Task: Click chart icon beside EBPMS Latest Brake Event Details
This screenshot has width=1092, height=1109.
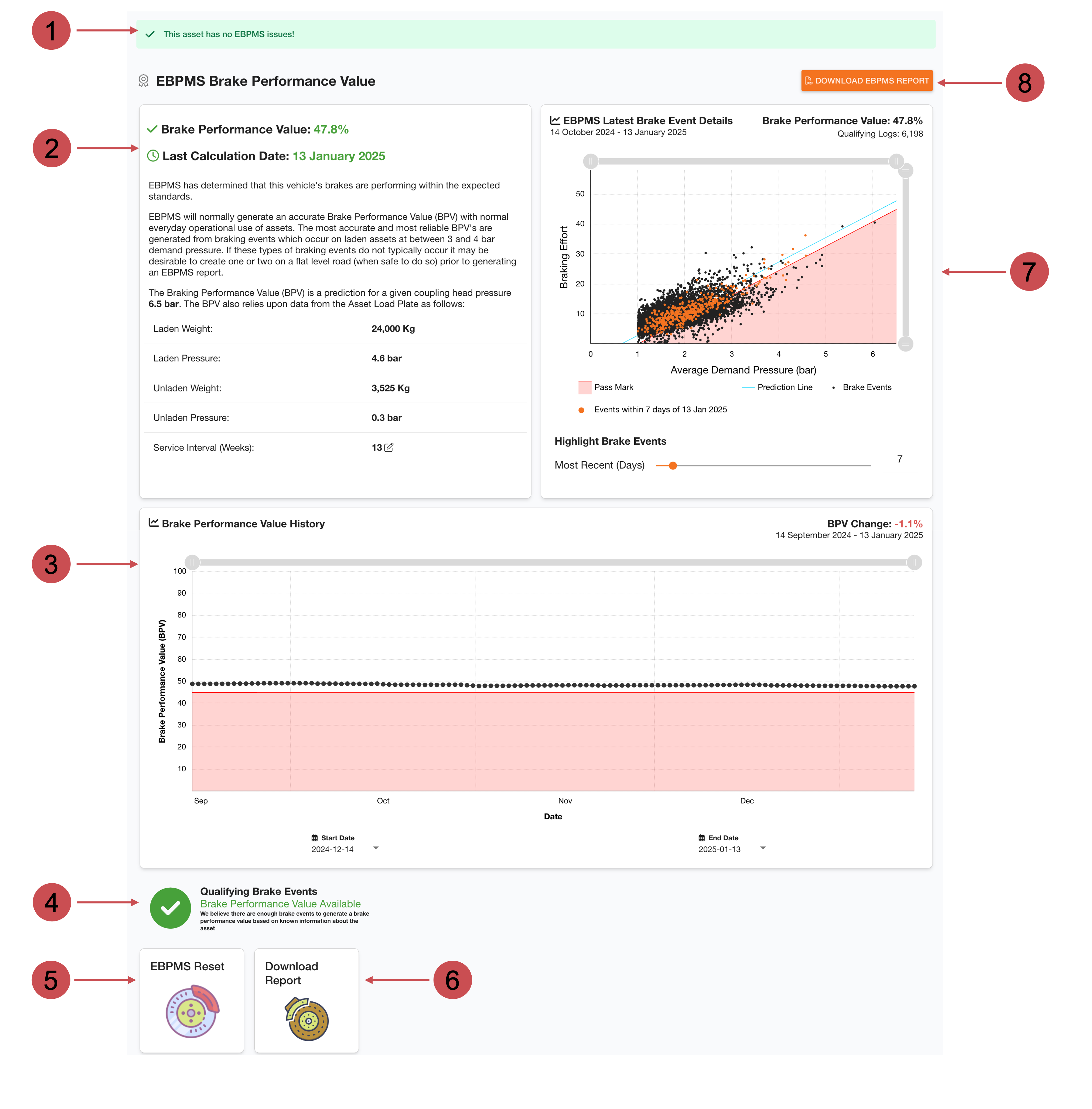Action: pyautogui.click(x=555, y=120)
